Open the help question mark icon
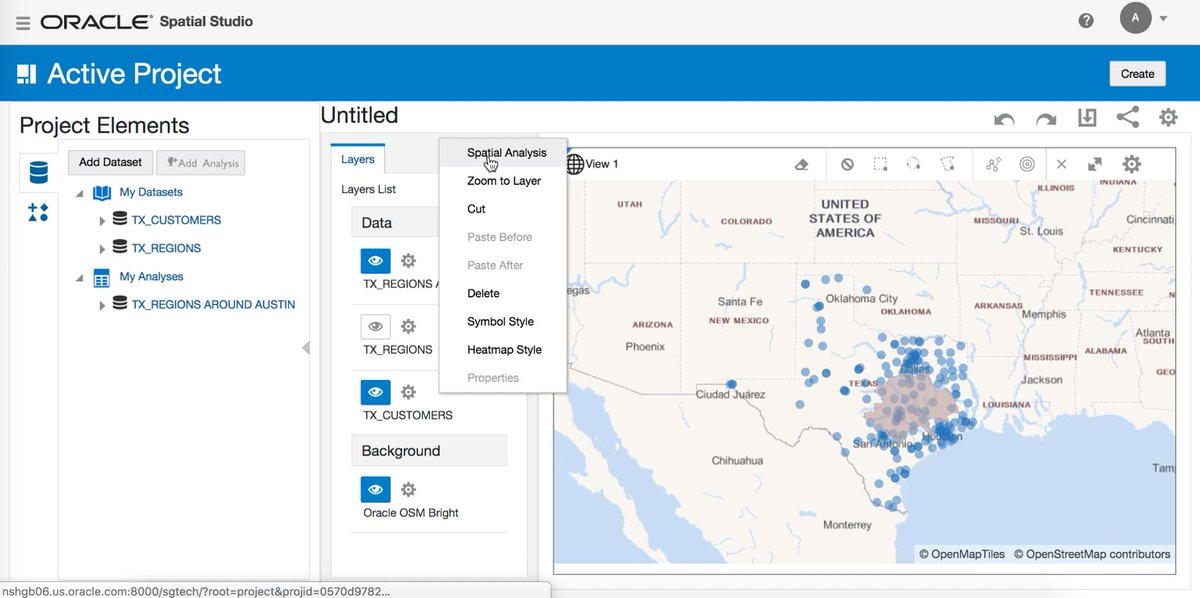Image resolution: width=1200 pixels, height=598 pixels. (x=1086, y=20)
